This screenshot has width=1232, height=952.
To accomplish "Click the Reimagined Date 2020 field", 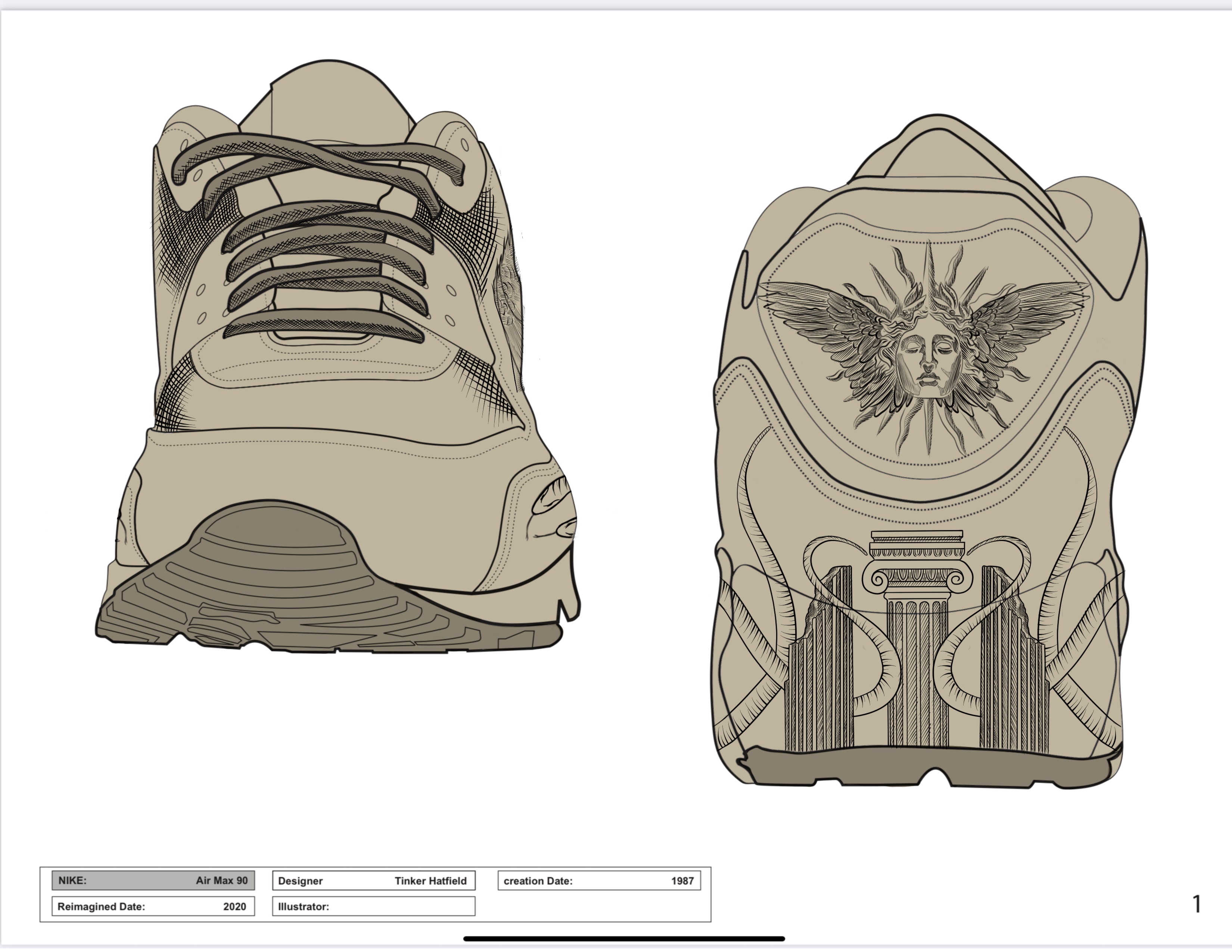I will click(x=153, y=906).
